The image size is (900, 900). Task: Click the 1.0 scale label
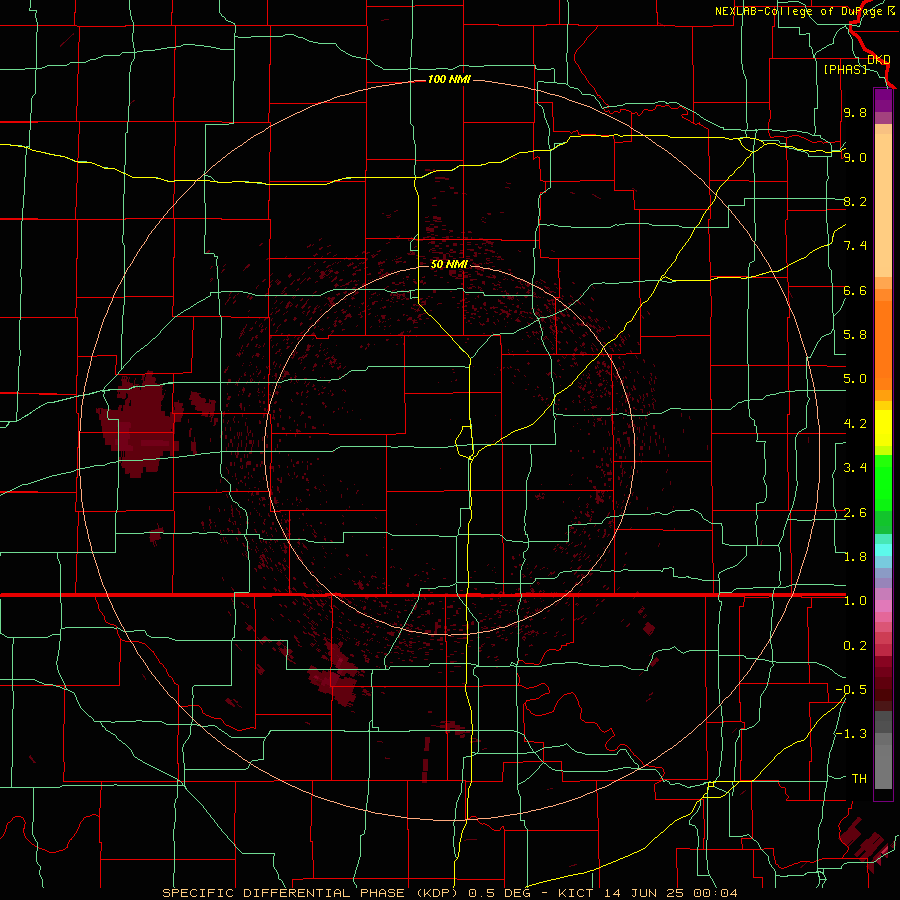coord(855,601)
